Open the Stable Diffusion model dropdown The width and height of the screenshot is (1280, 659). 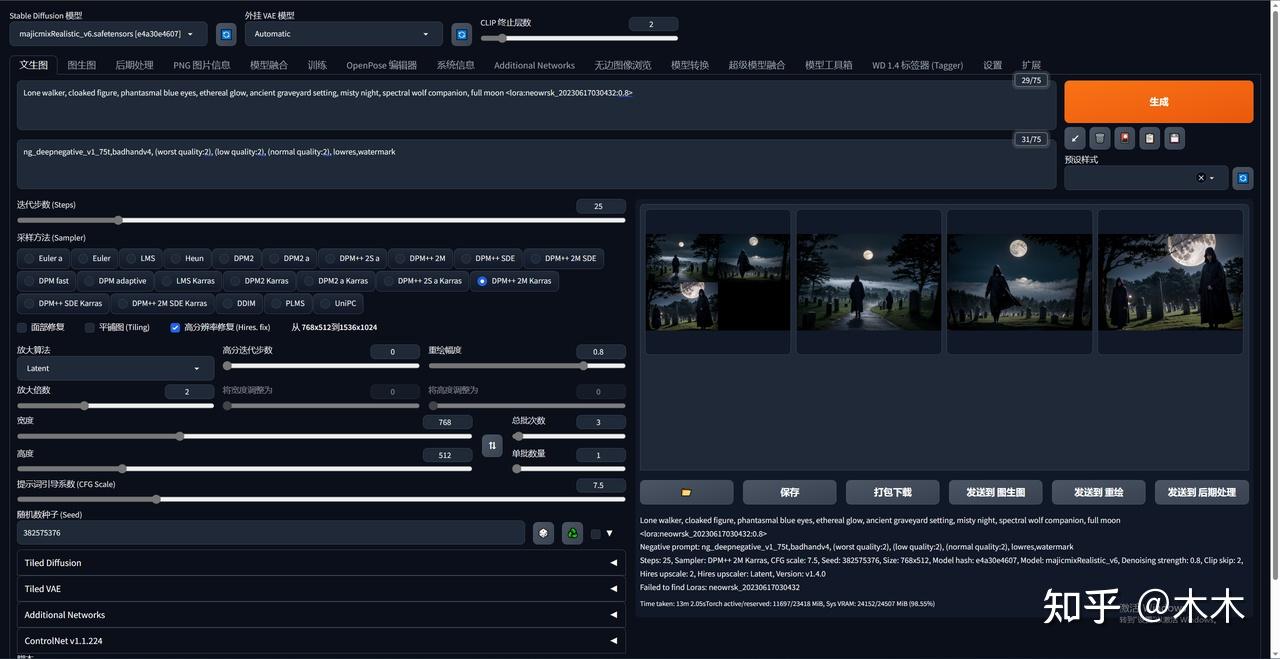tap(108, 34)
